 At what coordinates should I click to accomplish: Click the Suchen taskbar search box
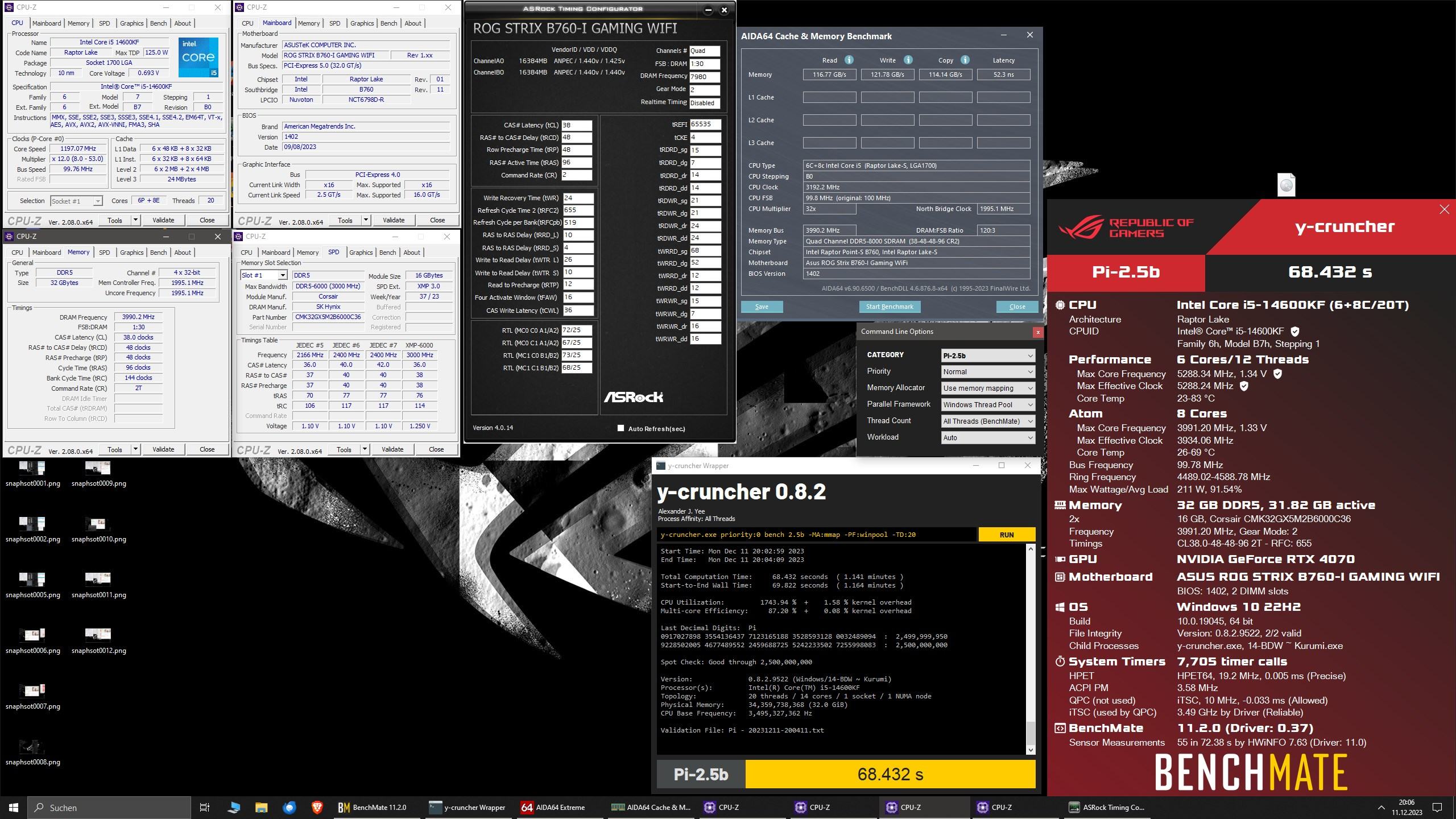pyautogui.click(x=109, y=807)
